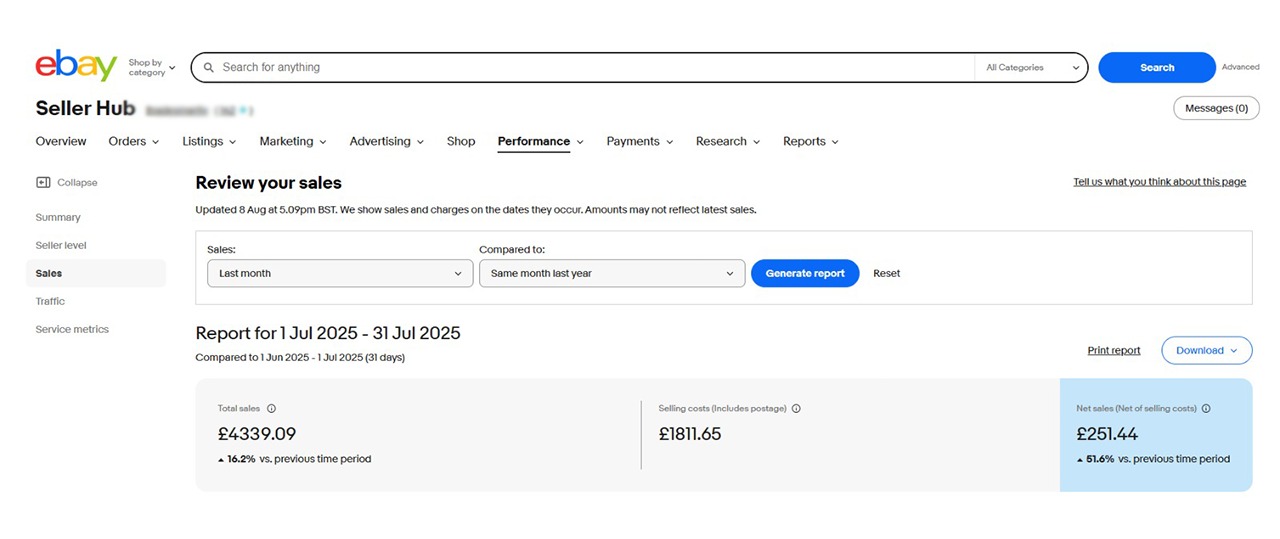Click the blue Search button
Image resolution: width=1280 pixels, height=539 pixels.
[x=1156, y=68]
